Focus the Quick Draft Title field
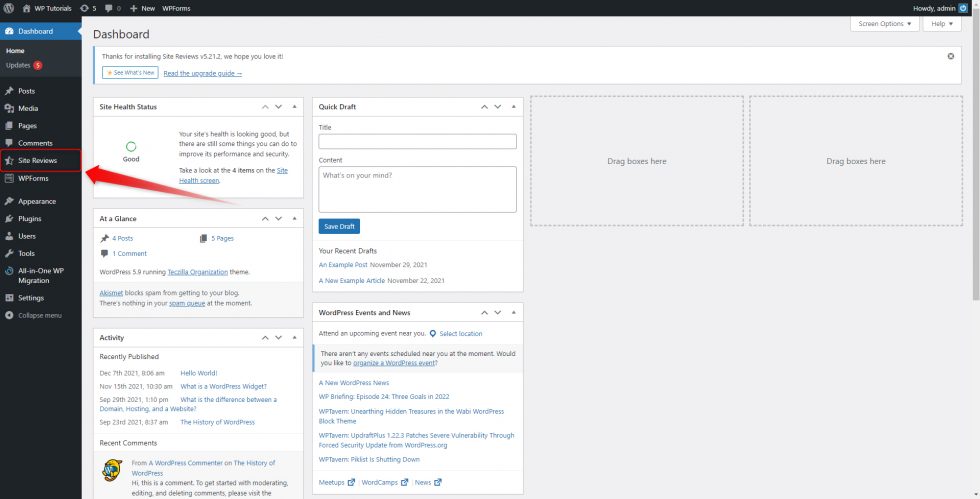This screenshot has height=499, width=980. coord(418,141)
